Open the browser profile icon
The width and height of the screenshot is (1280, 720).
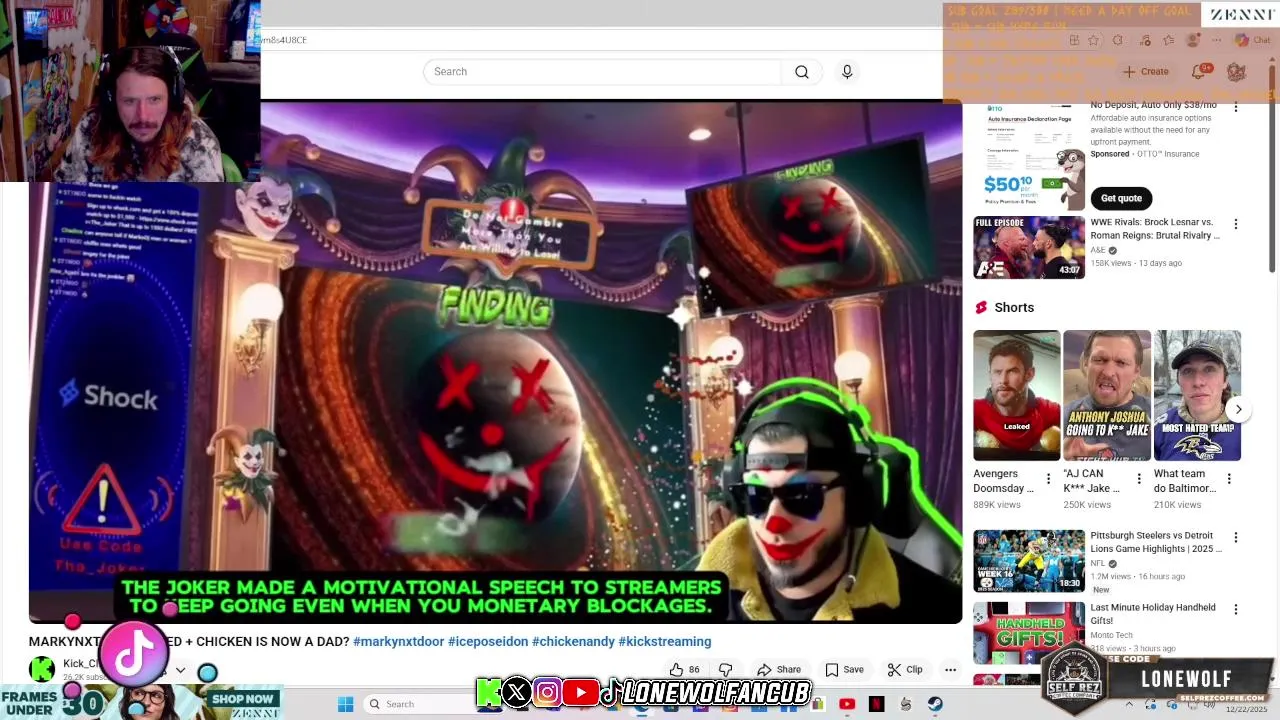[1192, 40]
